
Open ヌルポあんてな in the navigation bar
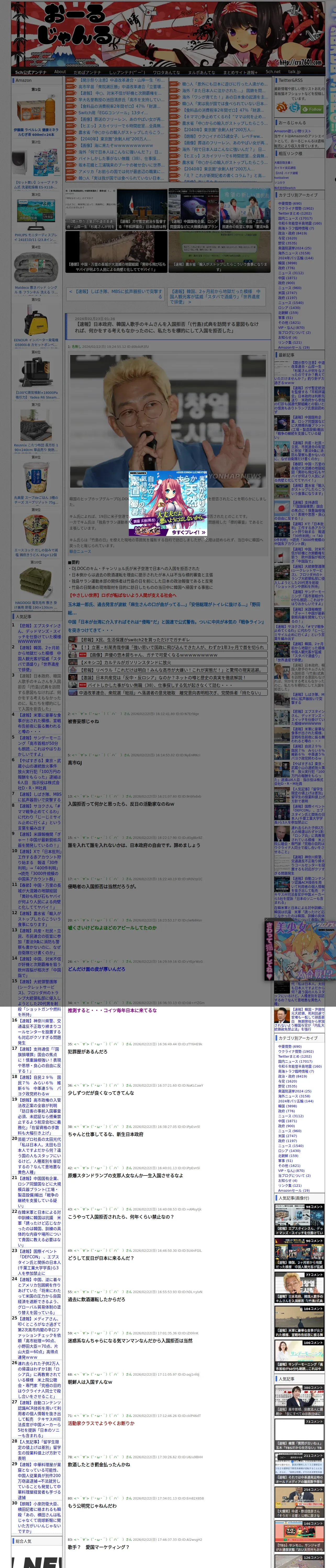(201, 72)
